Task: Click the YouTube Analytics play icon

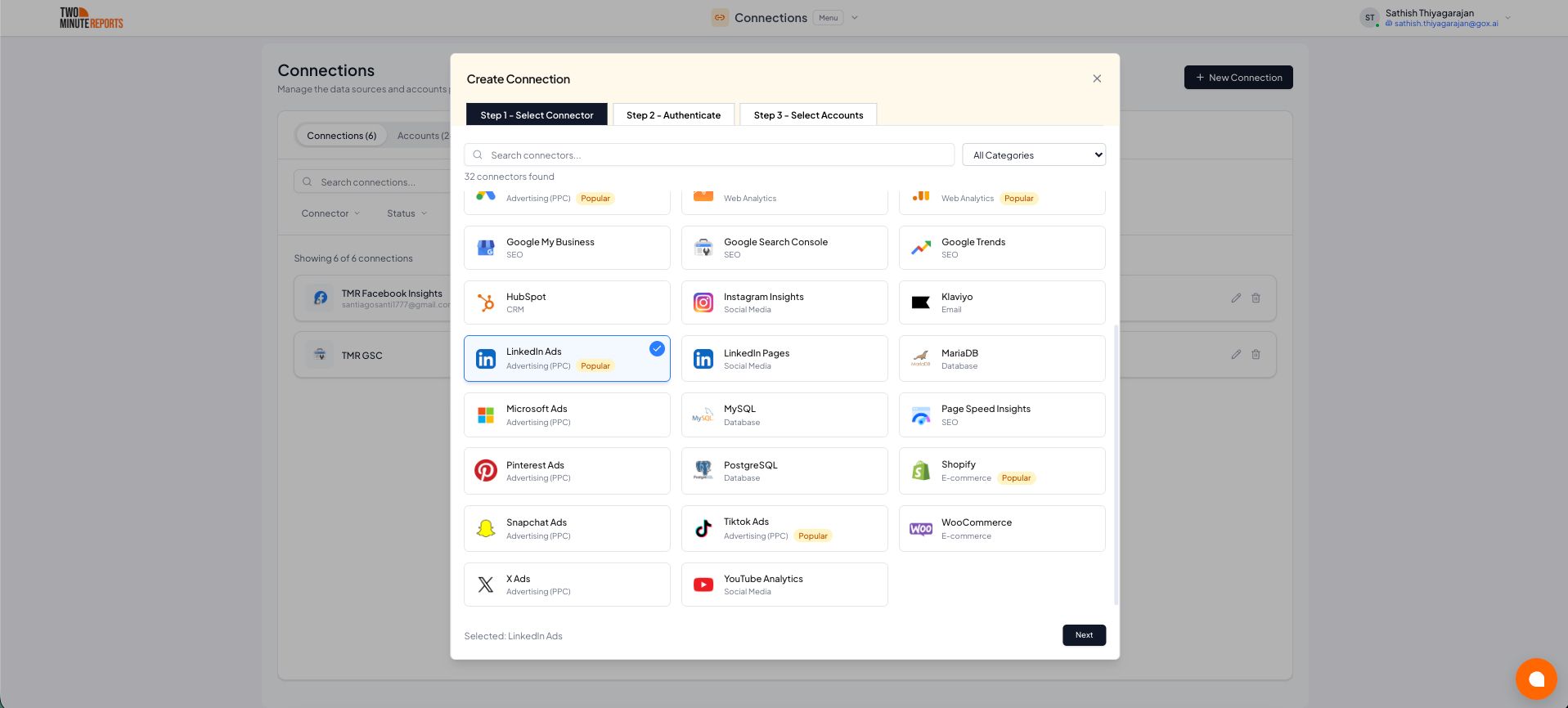Action: click(703, 585)
